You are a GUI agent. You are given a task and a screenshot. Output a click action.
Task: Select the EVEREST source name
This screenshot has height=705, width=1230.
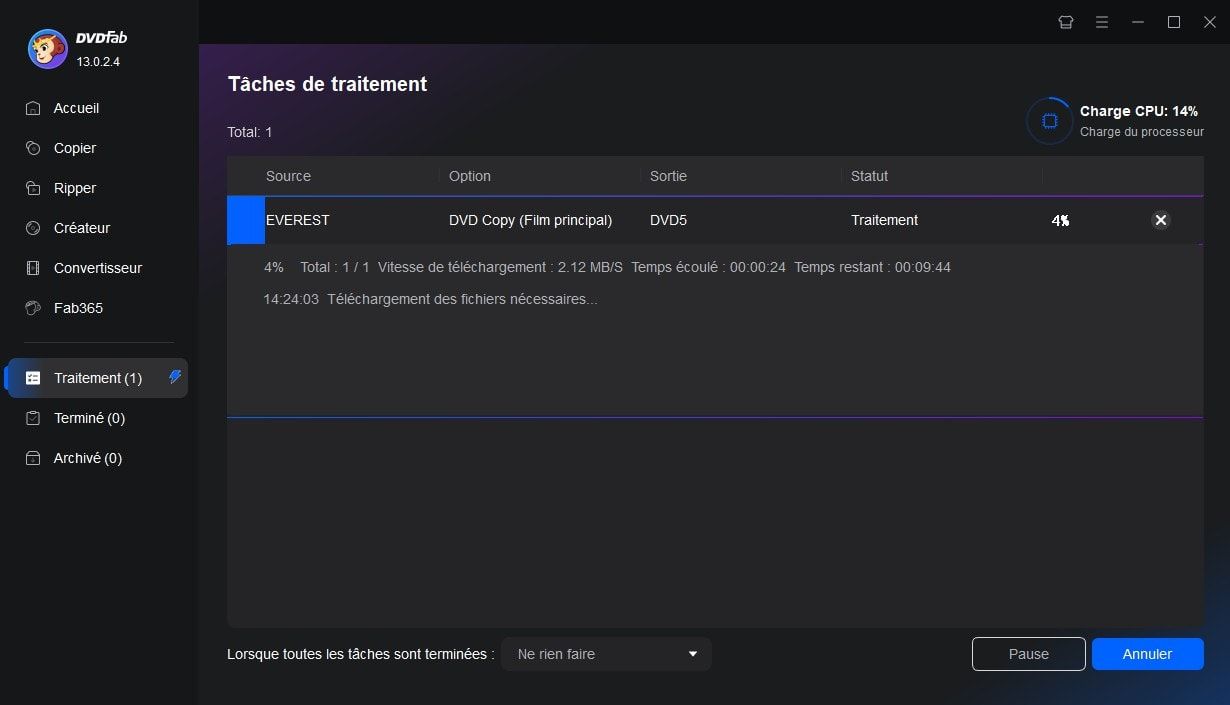tap(297, 220)
